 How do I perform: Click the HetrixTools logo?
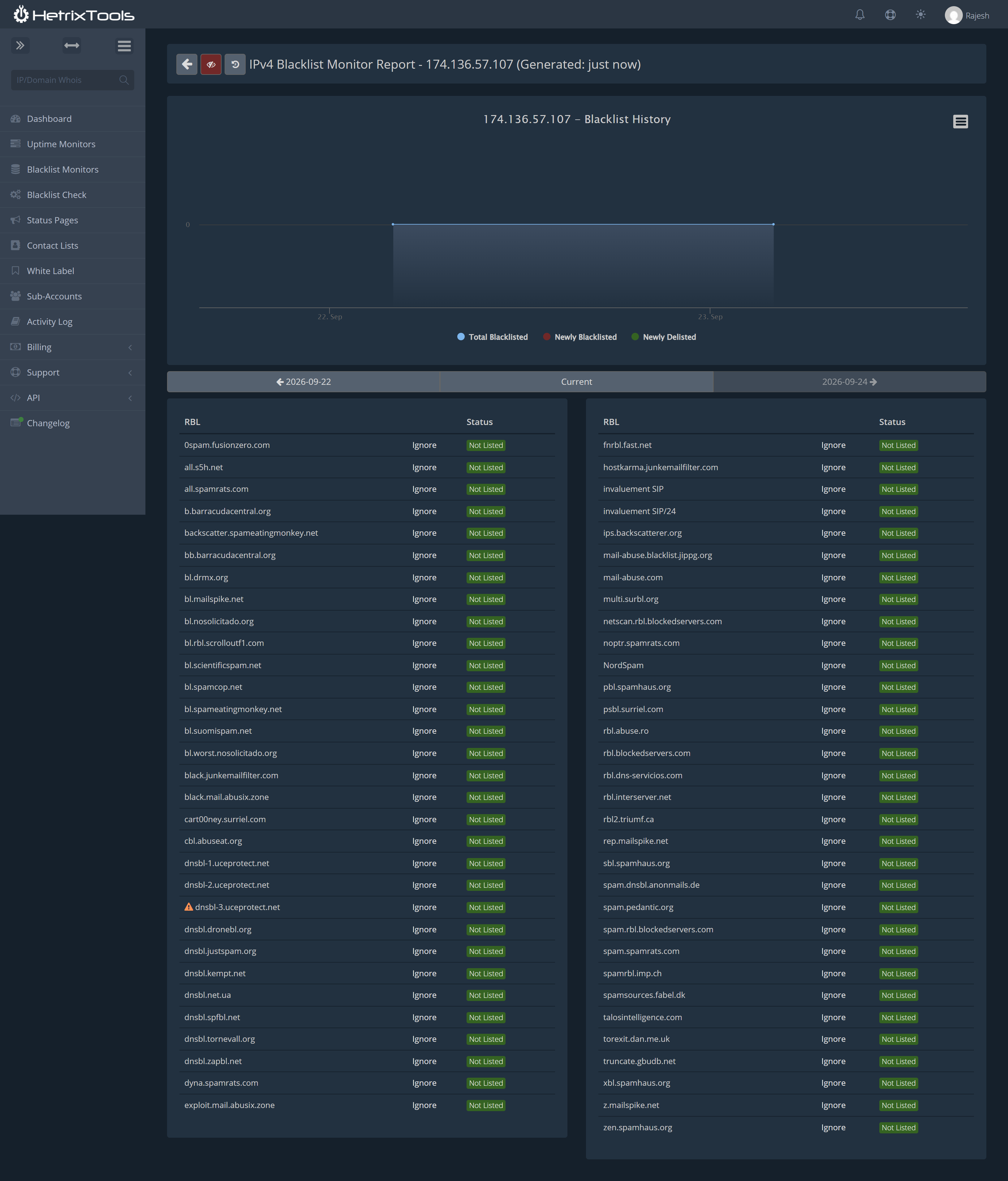pyautogui.click(x=74, y=14)
